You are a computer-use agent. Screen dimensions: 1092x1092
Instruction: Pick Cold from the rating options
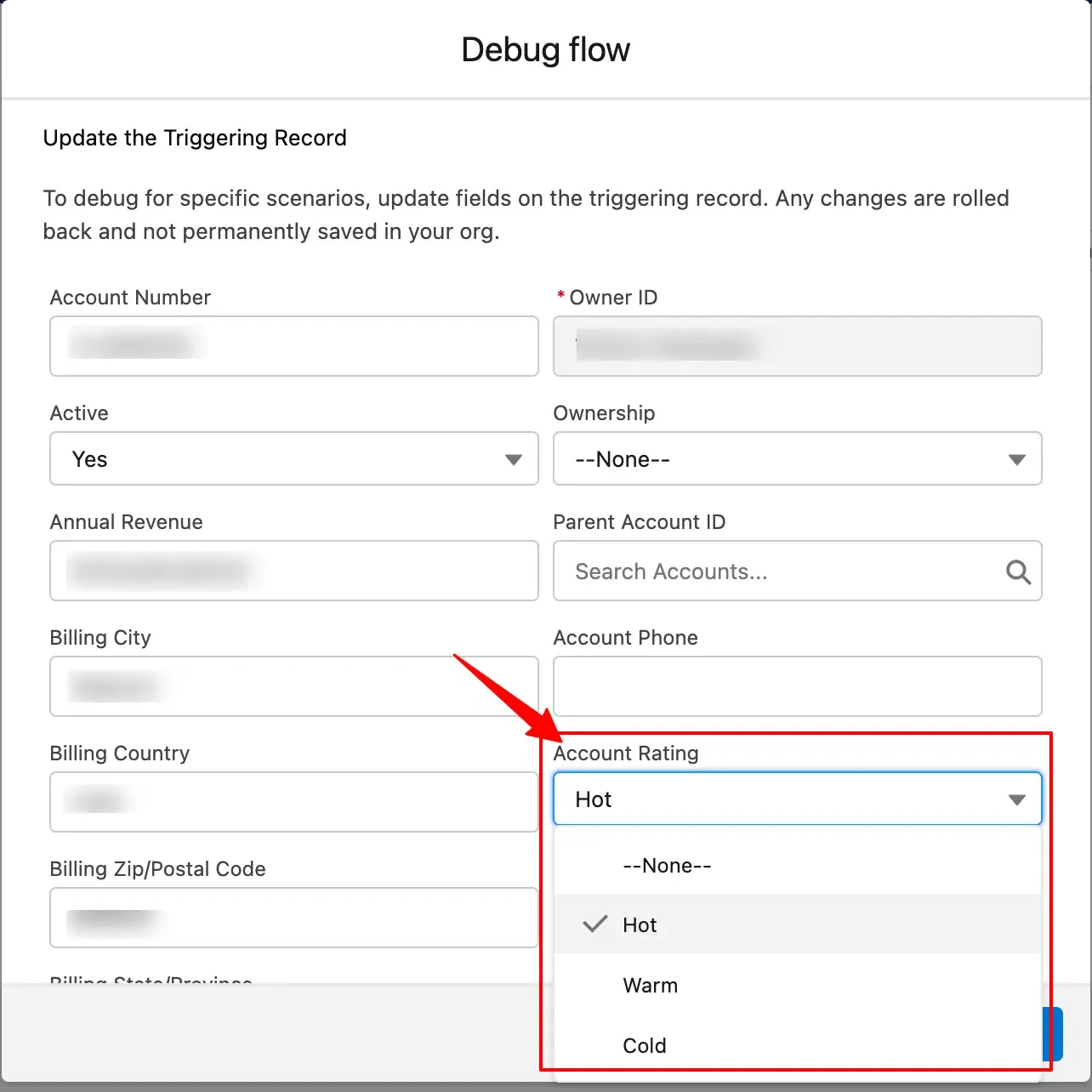pos(797,1045)
